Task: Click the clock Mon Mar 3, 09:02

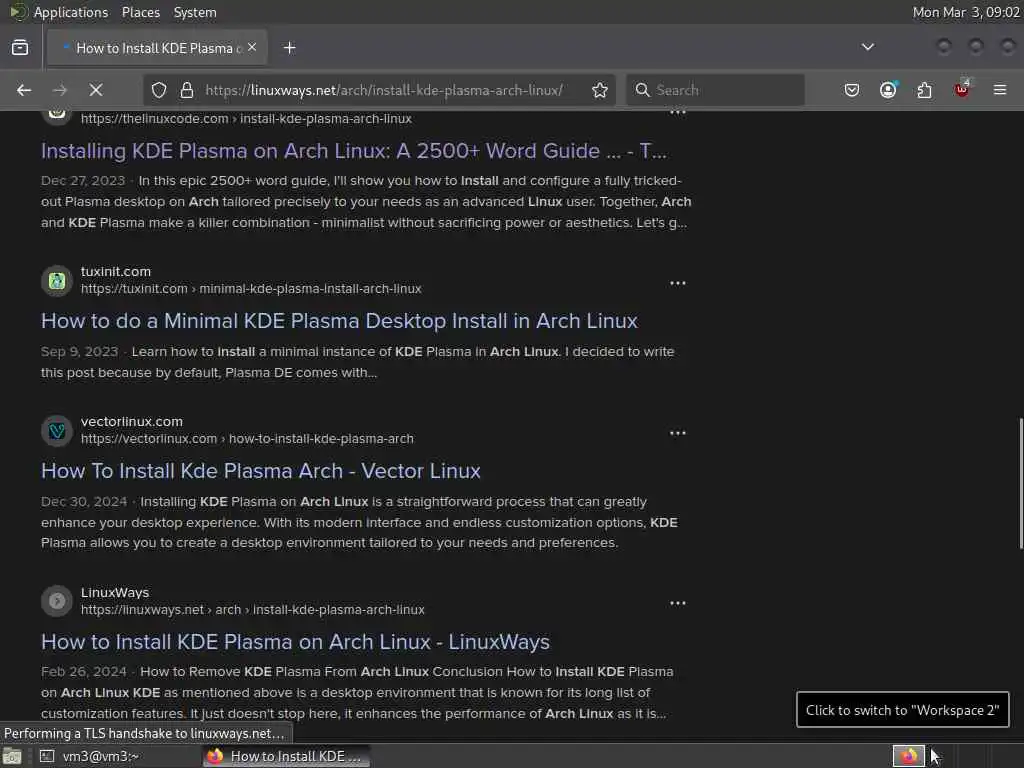Action: [966, 12]
